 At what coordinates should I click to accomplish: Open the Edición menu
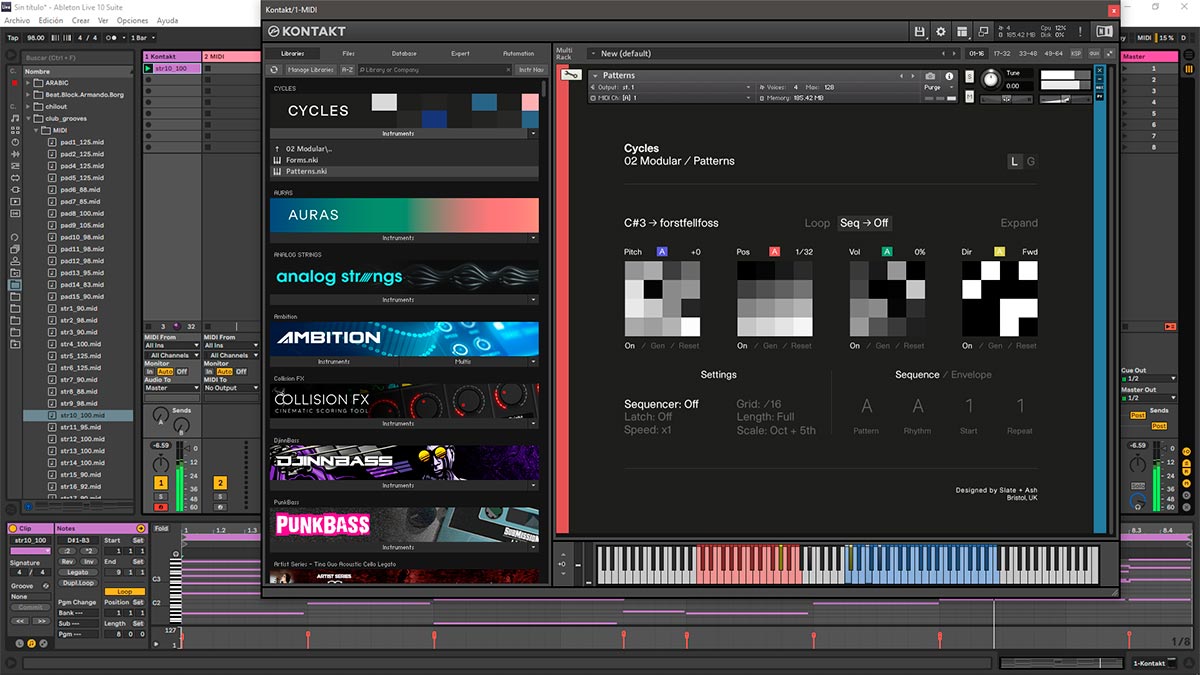(x=50, y=20)
